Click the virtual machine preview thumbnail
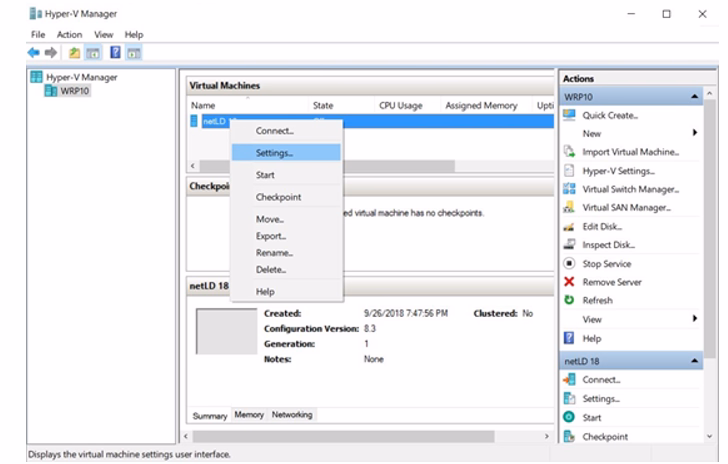 tap(226, 331)
